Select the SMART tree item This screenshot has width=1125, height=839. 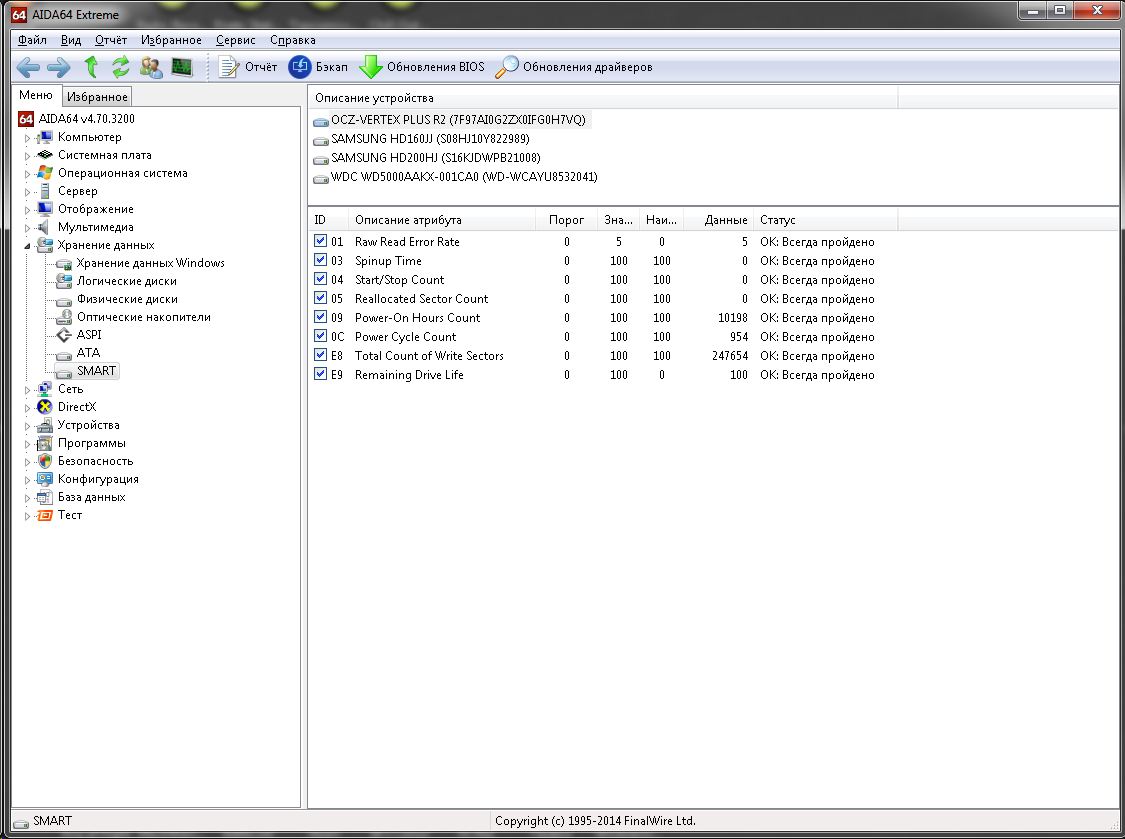tap(96, 370)
